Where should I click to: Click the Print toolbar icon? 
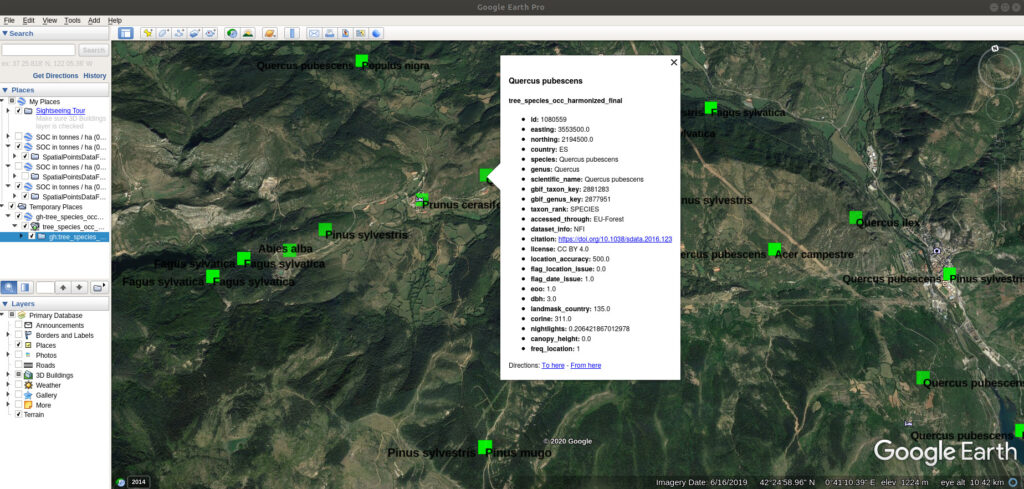point(330,33)
